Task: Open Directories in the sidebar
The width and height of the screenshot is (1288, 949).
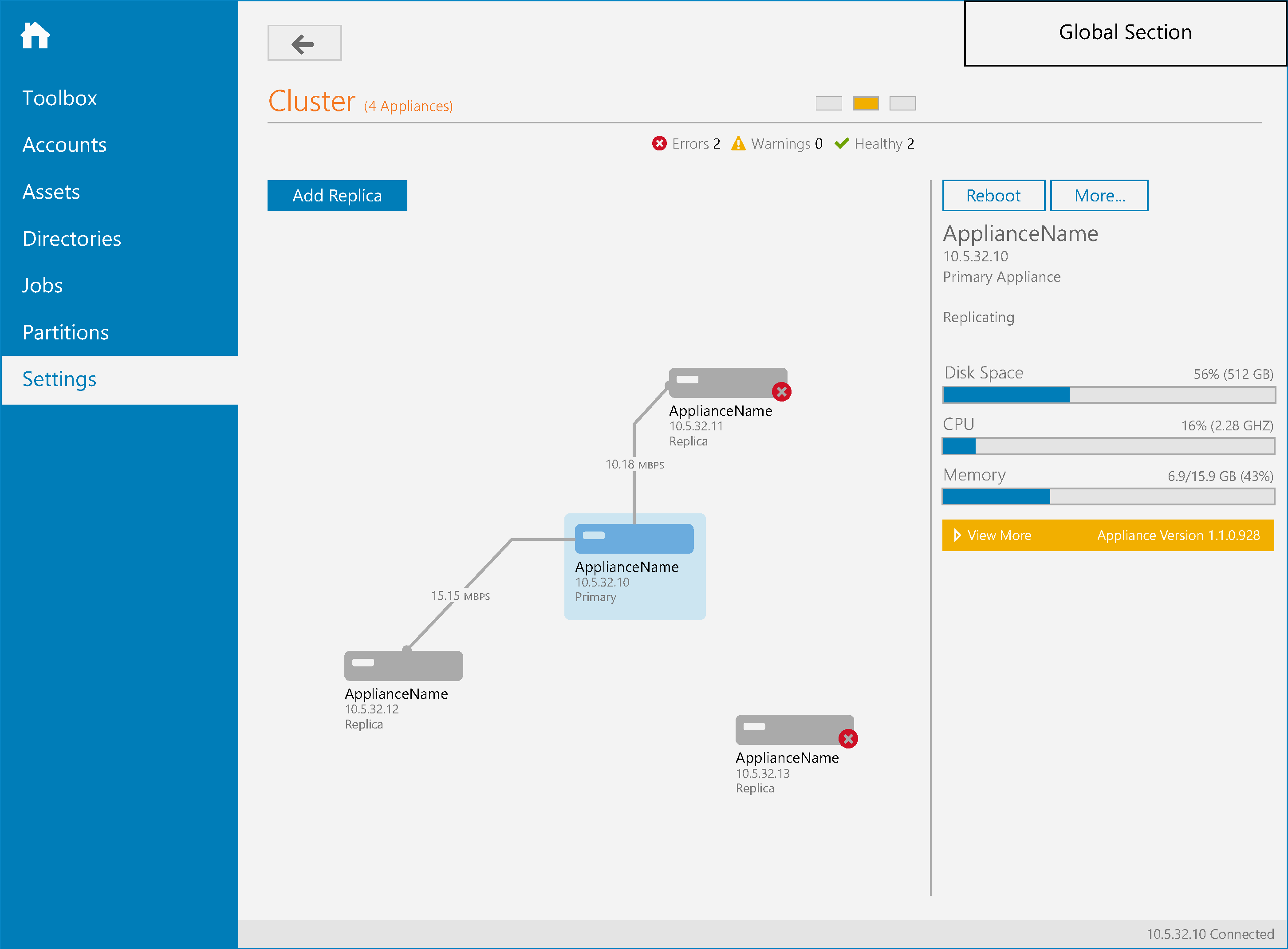Action: pyautogui.click(x=72, y=238)
